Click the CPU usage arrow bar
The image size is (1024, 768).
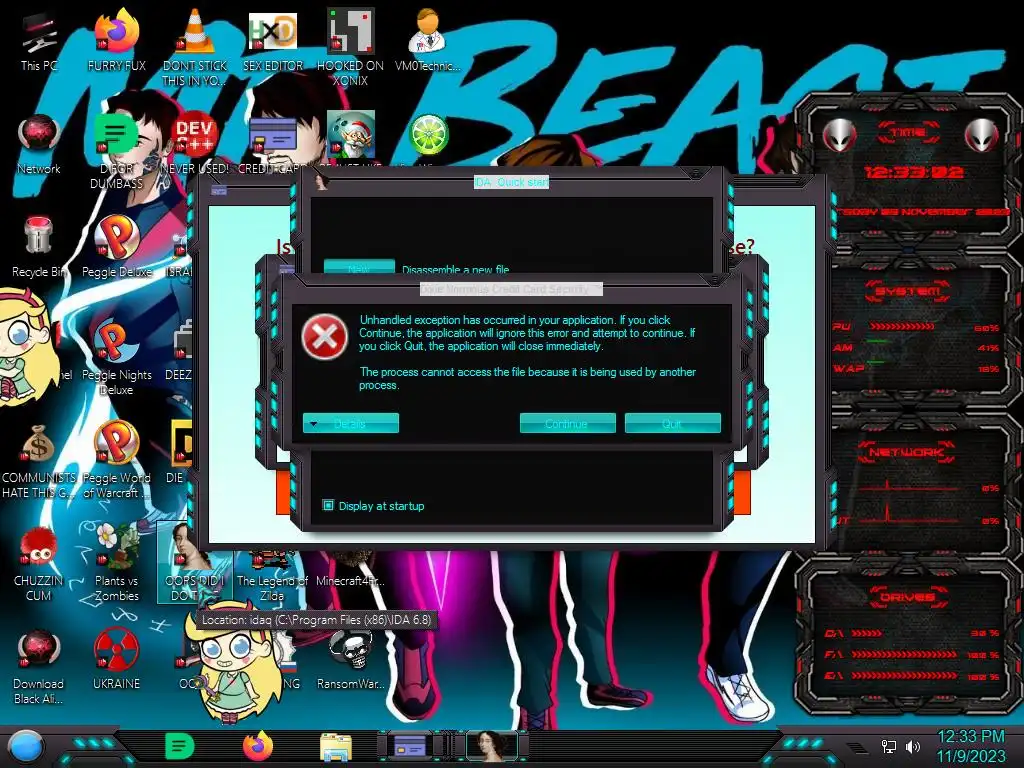[x=901, y=326]
